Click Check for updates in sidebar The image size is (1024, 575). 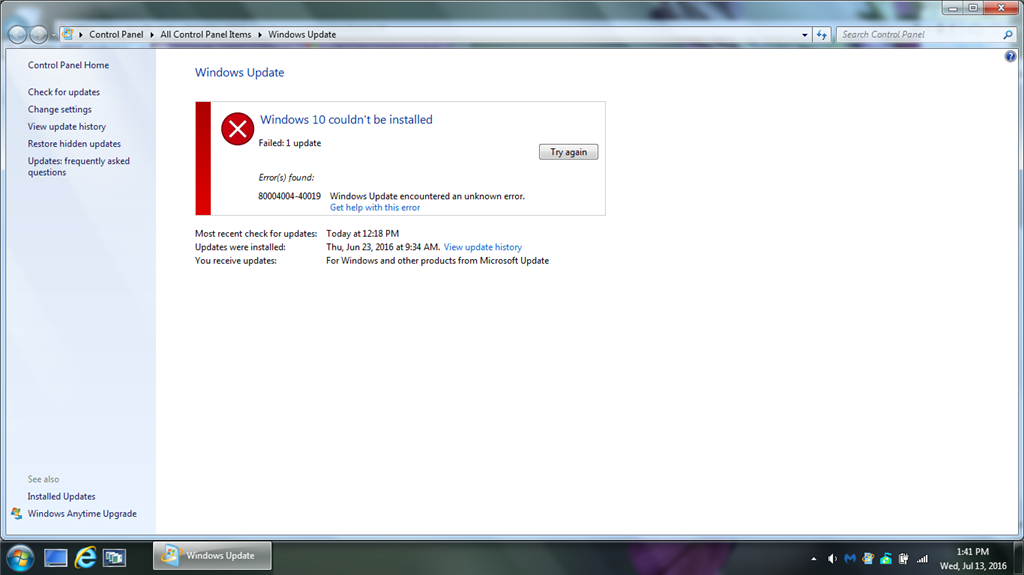click(x=64, y=92)
